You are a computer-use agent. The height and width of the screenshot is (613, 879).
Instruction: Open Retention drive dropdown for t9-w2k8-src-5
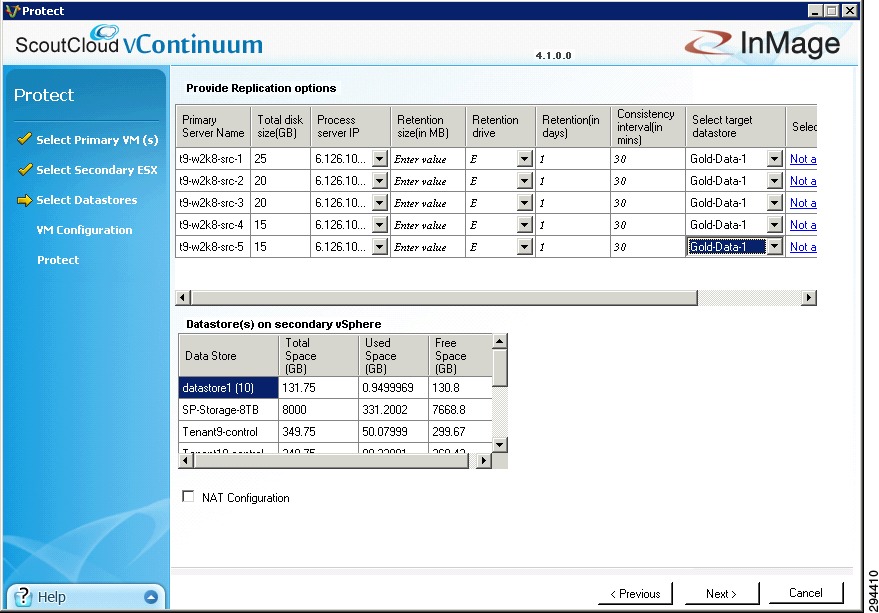click(525, 247)
